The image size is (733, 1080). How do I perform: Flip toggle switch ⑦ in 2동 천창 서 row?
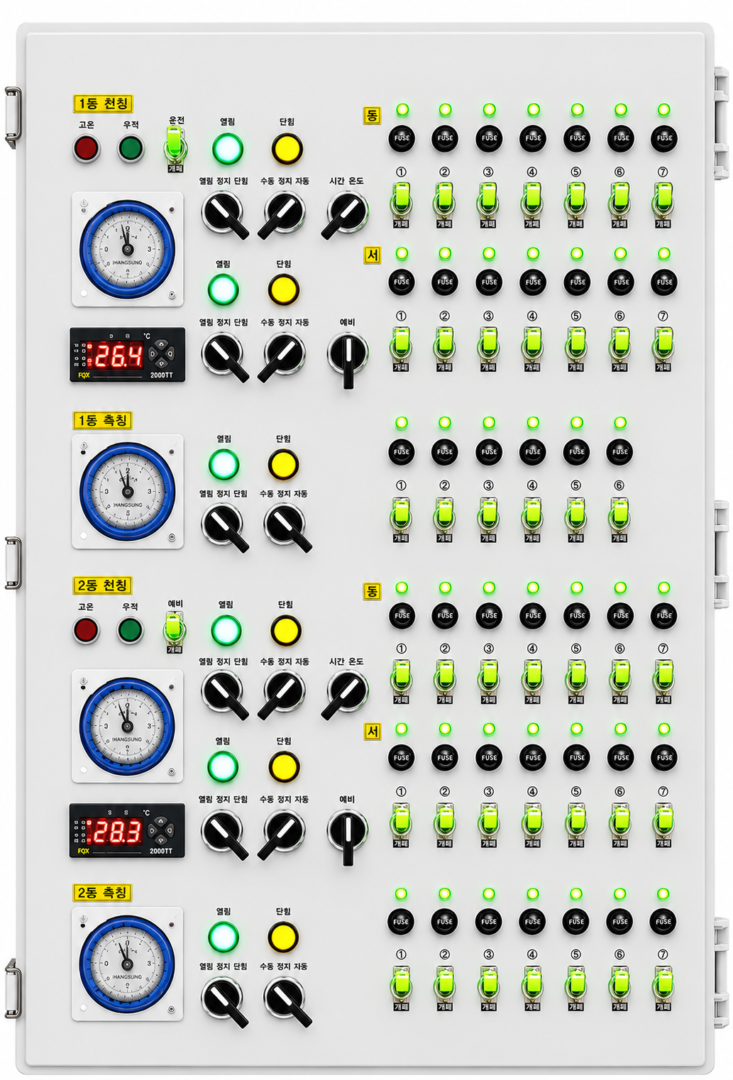click(663, 822)
